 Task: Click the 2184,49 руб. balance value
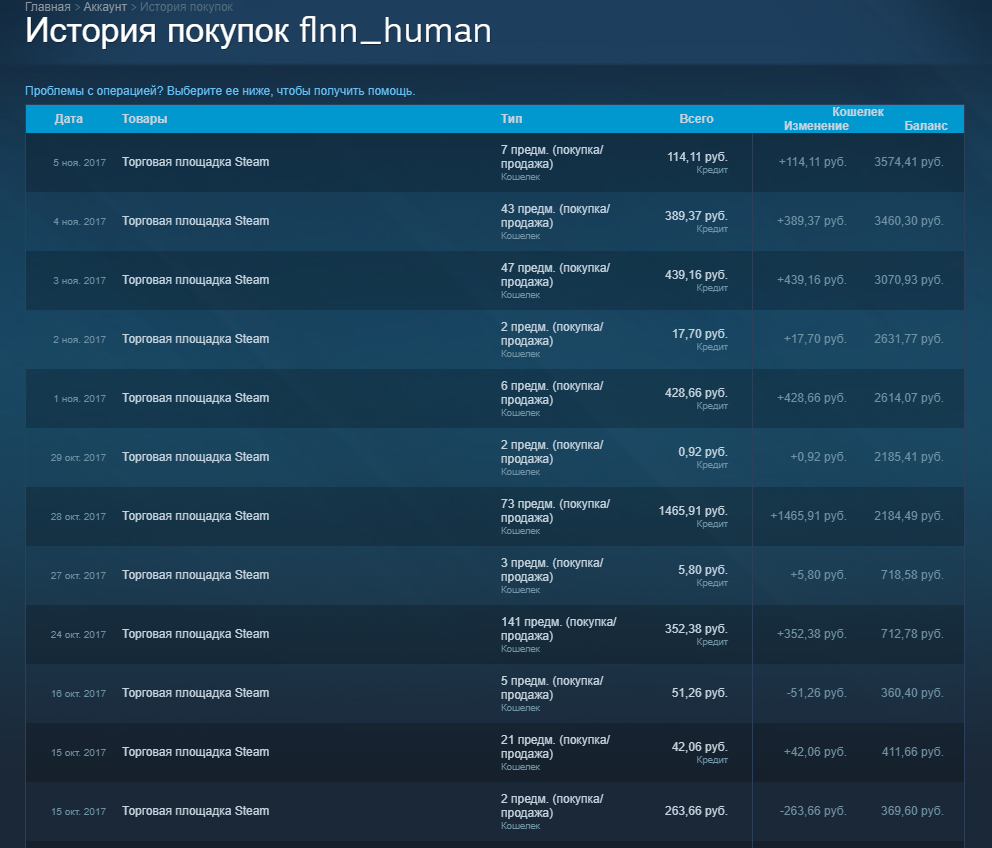(x=908, y=516)
